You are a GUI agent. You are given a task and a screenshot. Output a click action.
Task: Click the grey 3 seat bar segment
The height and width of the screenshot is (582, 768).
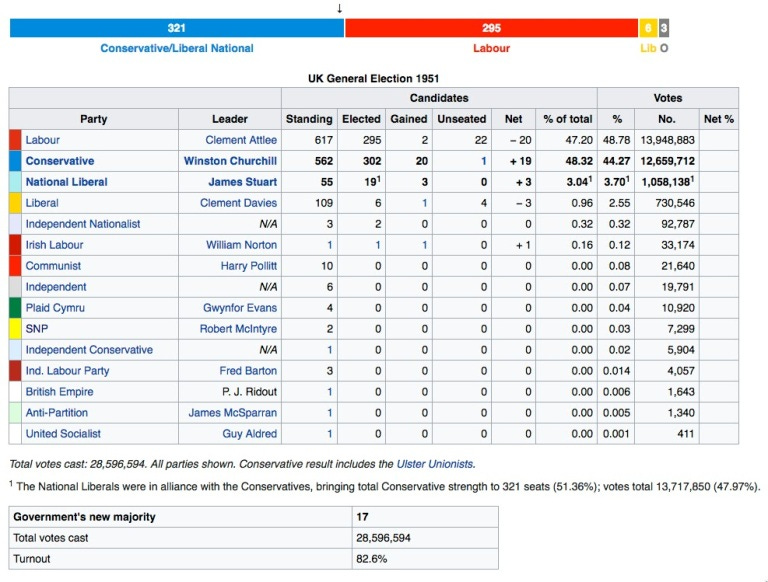pyautogui.click(x=664, y=28)
